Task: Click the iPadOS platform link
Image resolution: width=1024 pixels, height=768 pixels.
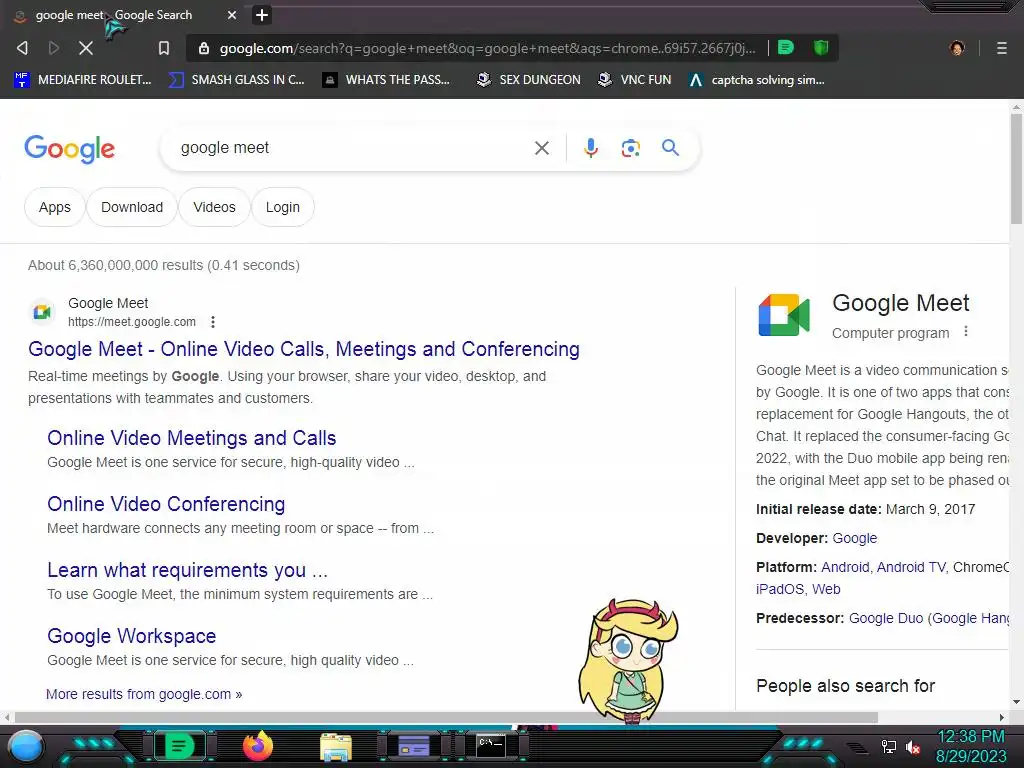Action: [x=780, y=589]
